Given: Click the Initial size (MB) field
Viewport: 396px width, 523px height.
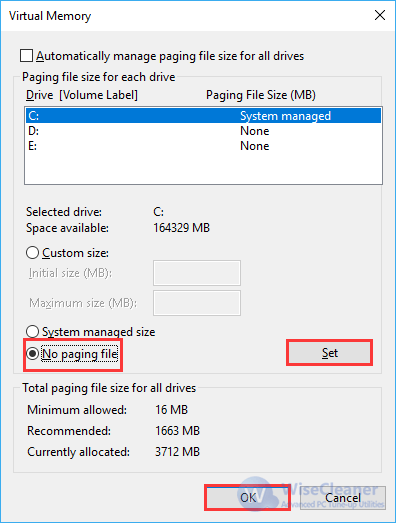Looking at the screenshot, I should pos(197,273).
